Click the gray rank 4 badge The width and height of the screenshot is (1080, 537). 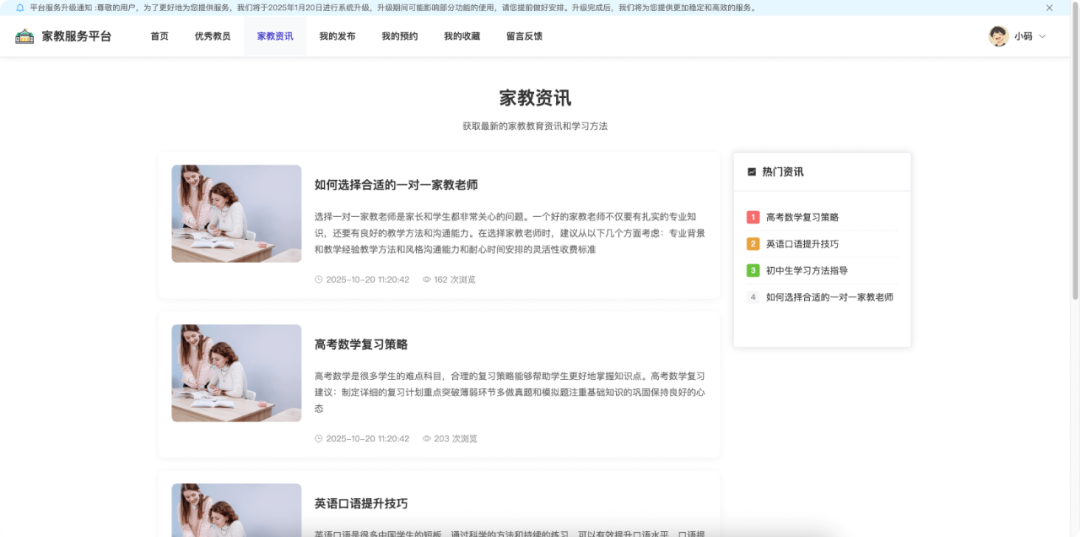click(753, 297)
